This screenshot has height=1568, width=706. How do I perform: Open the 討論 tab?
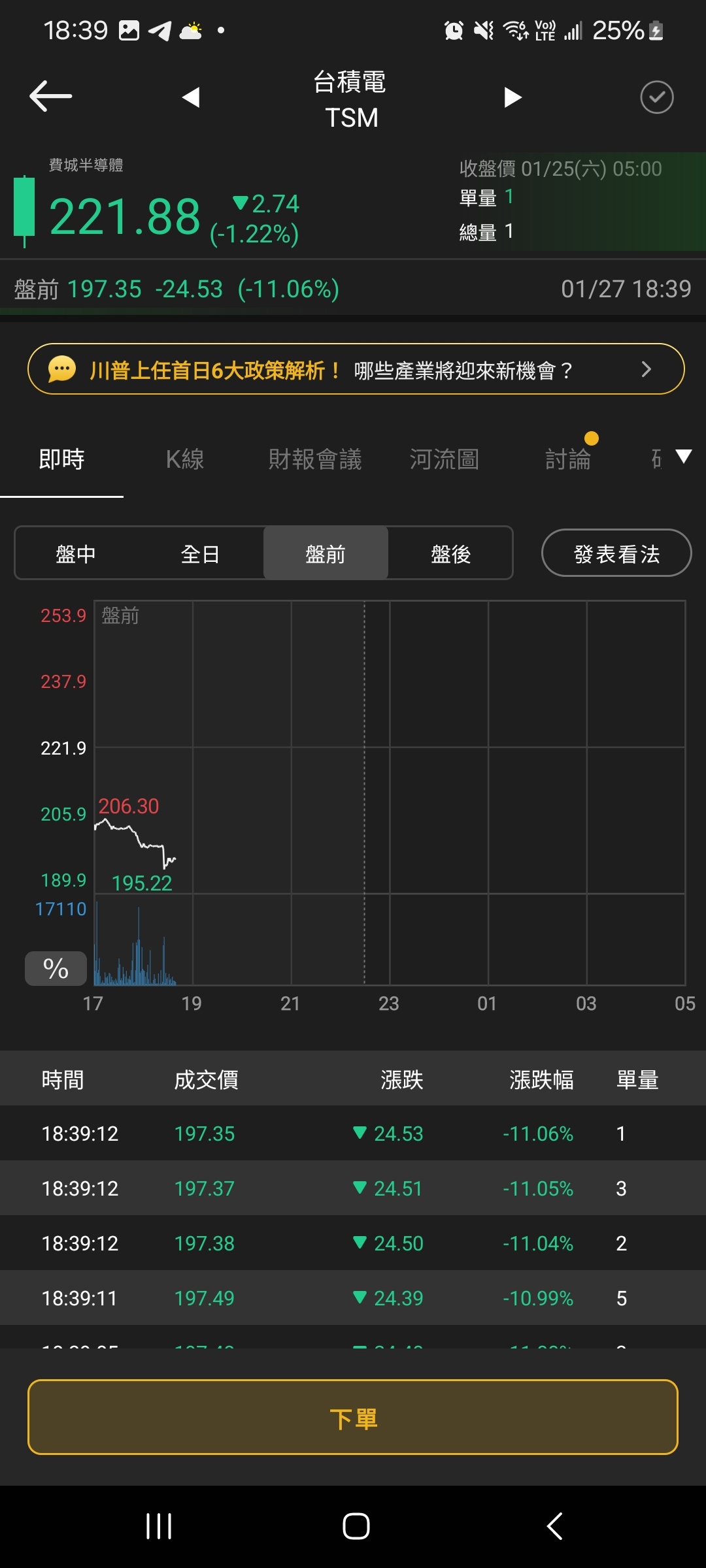point(568,459)
